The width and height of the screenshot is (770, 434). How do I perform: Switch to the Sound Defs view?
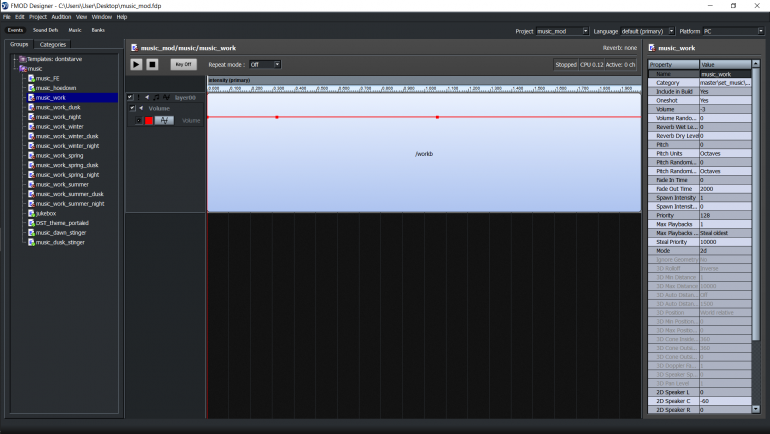(x=46, y=30)
